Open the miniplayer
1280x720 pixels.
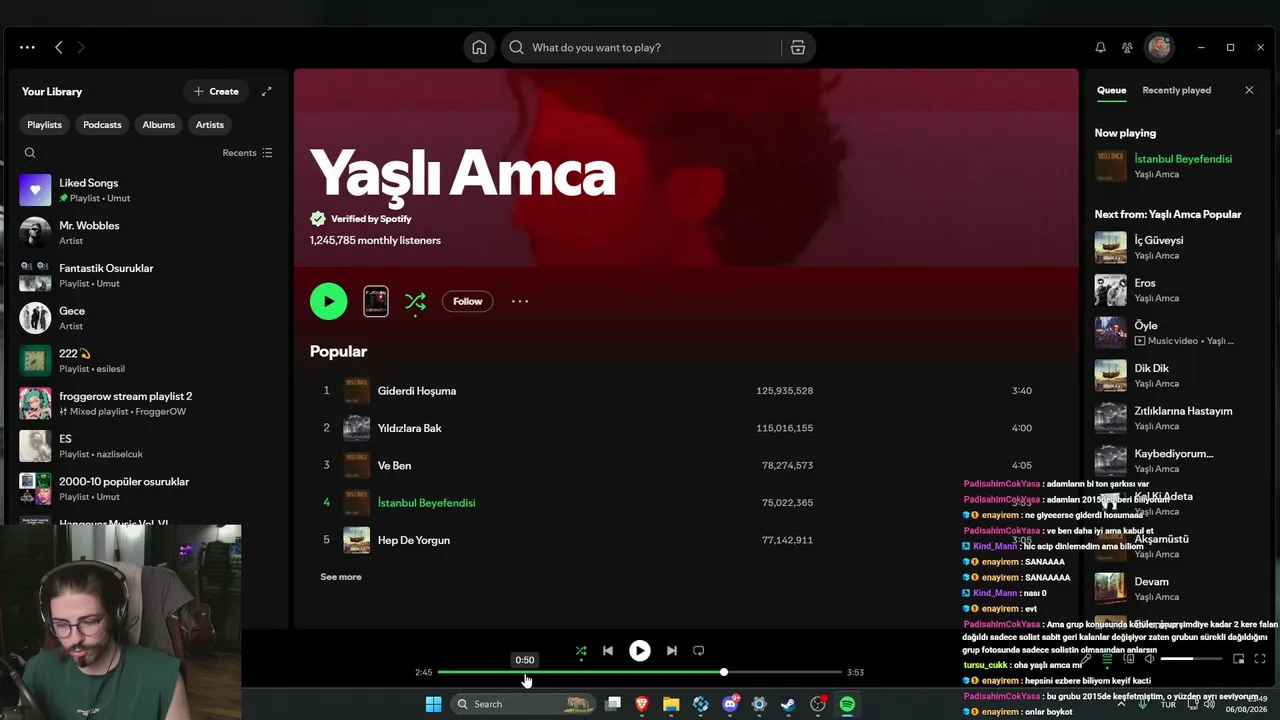click(1238, 659)
